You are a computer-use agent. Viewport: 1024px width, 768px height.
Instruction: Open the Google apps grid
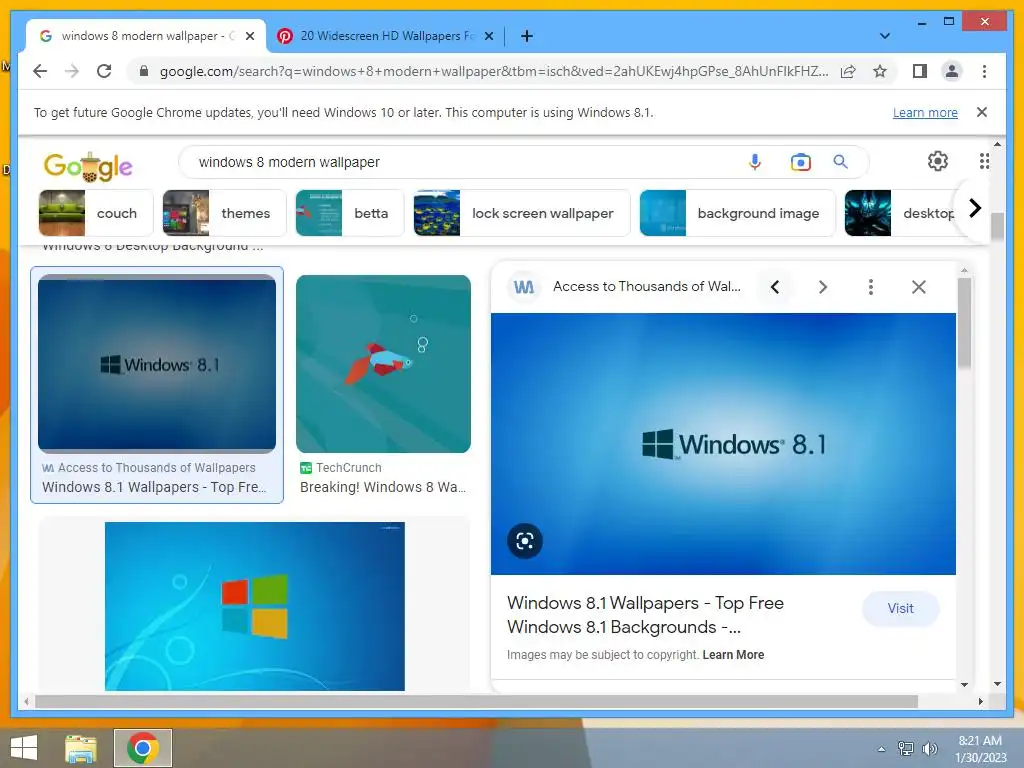(984, 161)
